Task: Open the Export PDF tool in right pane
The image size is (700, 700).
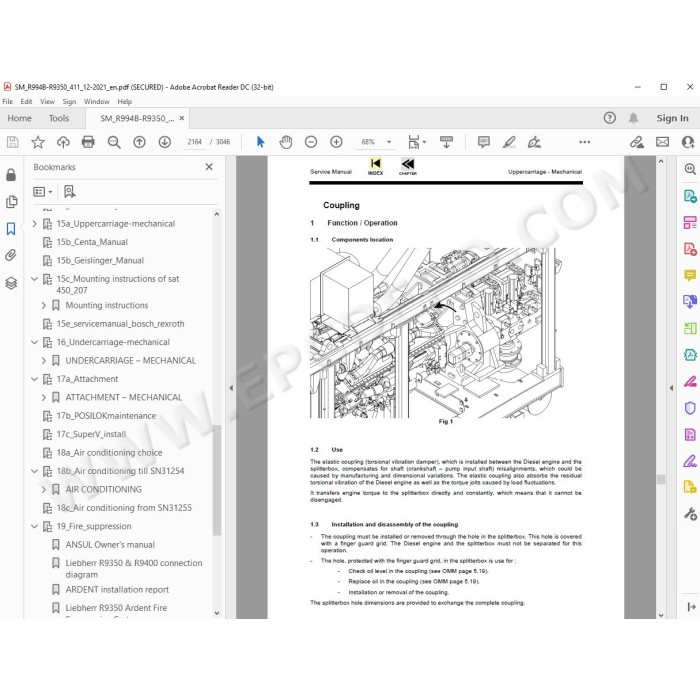Action: click(x=690, y=196)
